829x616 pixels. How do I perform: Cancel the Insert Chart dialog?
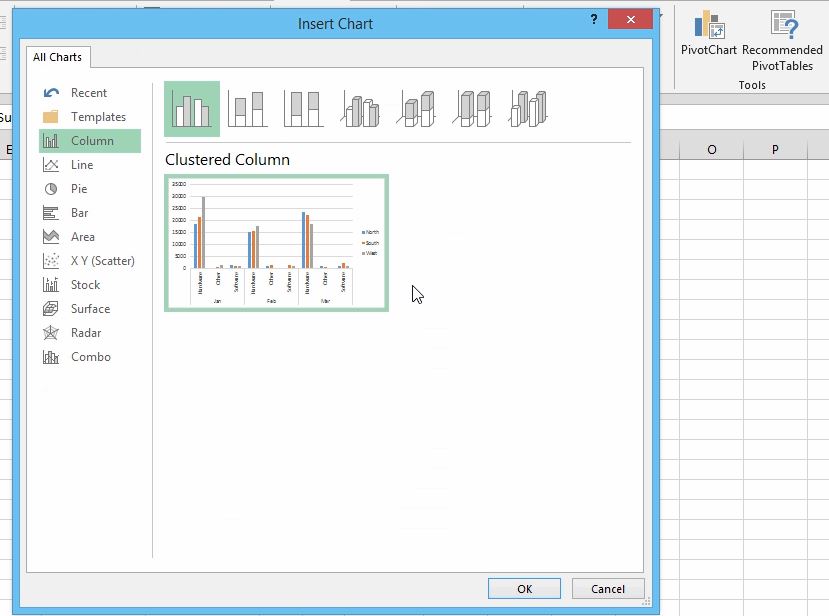pyautogui.click(x=607, y=589)
